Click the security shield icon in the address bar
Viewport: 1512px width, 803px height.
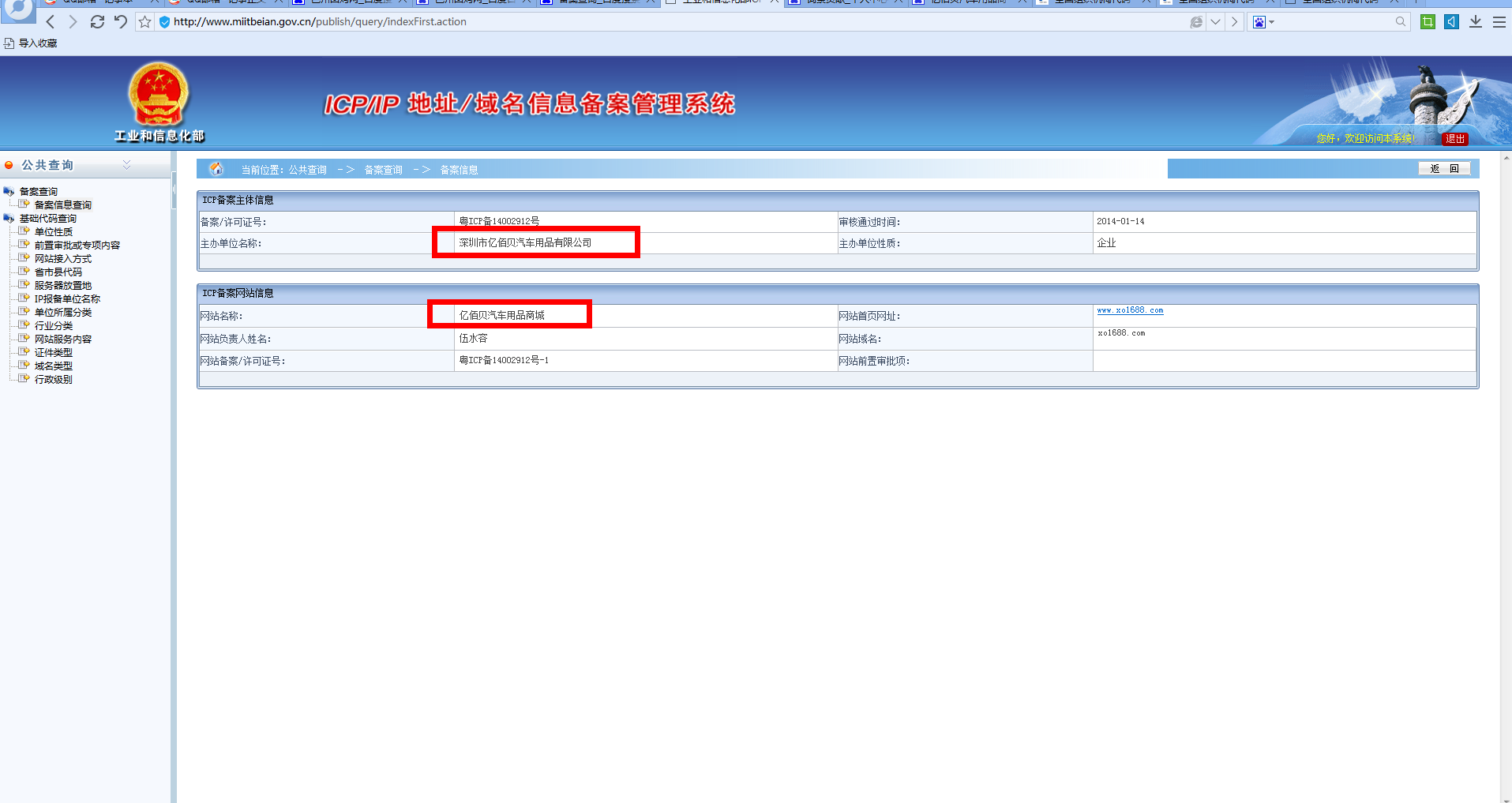tap(164, 22)
